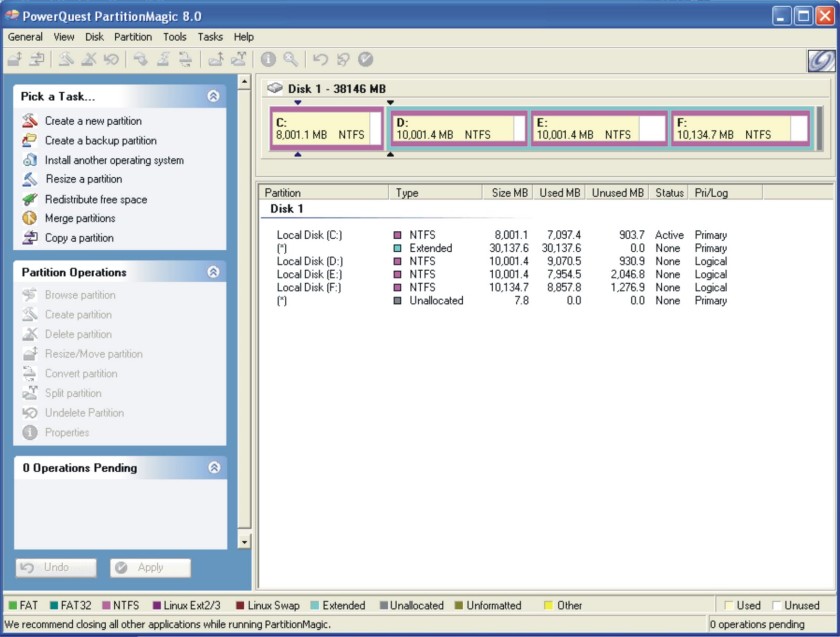Open the Partition menu
The width and height of the screenshot is (840, 637).
pyautogui.click(x=133, y=37)
